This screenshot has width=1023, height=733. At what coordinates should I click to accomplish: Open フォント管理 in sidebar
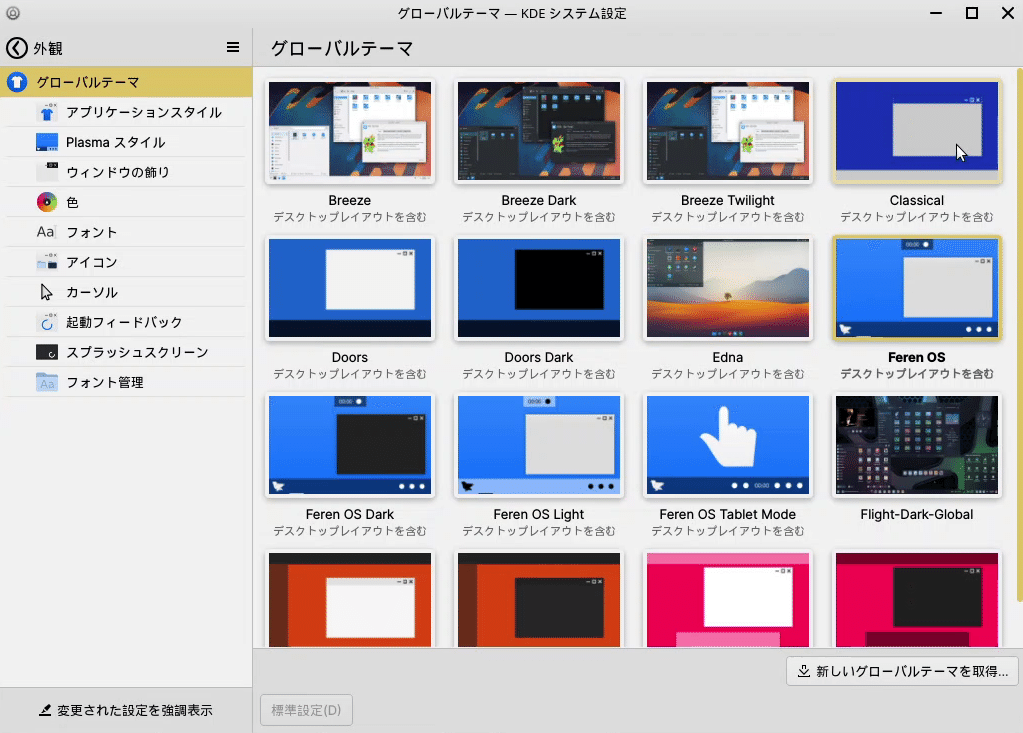pos(125,382)
